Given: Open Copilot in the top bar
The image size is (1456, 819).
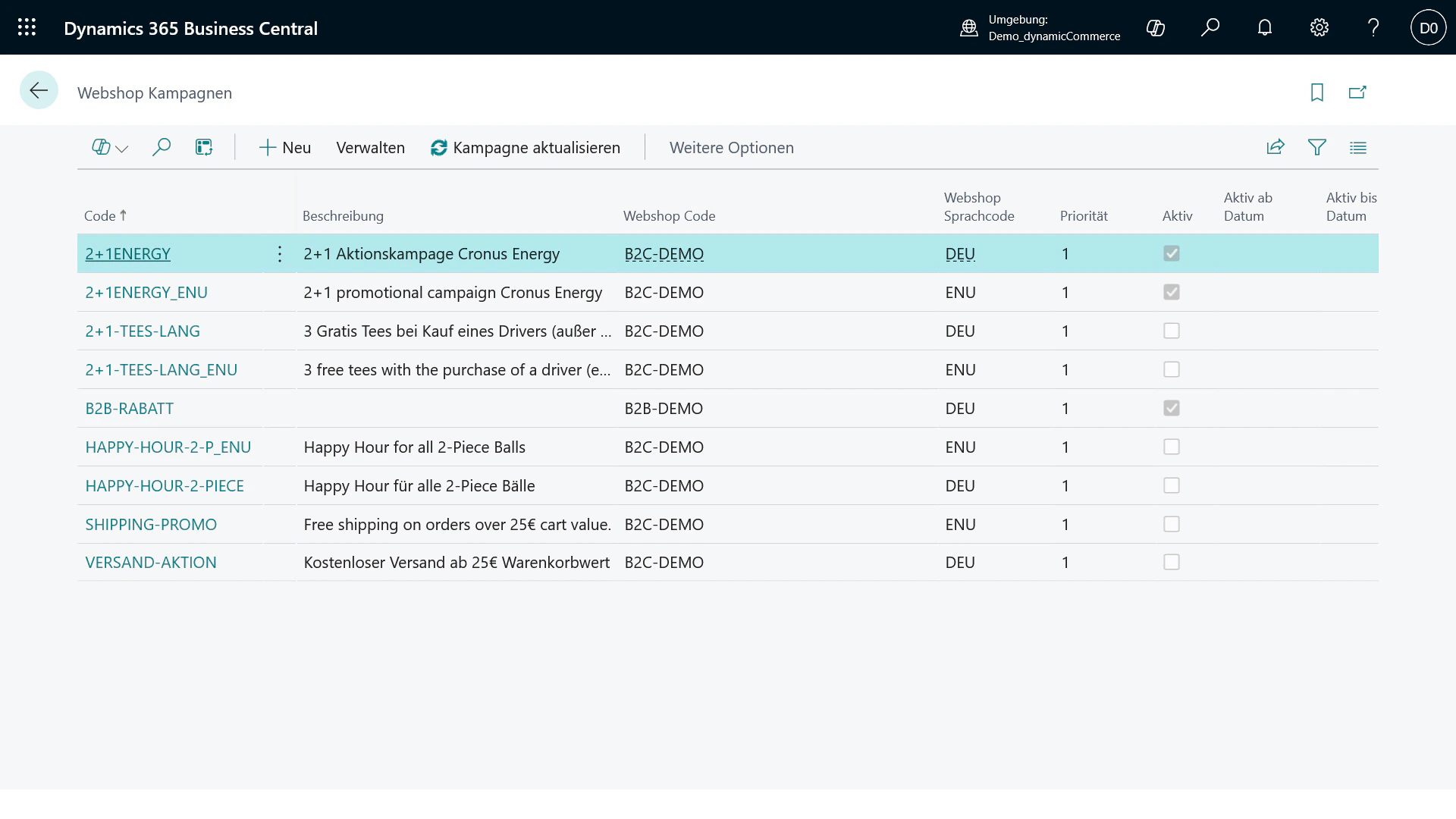Looking at the screenshot, I should (x=1156, y=28).
